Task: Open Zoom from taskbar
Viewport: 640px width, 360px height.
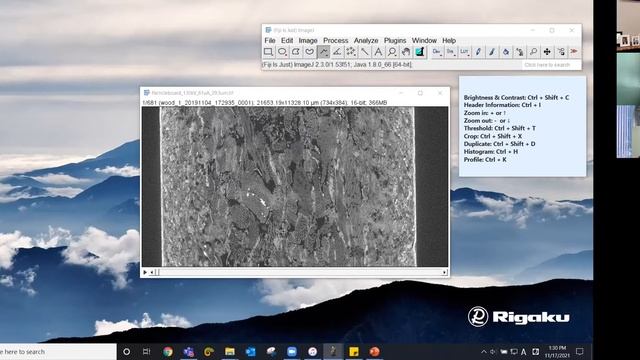Action: [x=292, y=351]
